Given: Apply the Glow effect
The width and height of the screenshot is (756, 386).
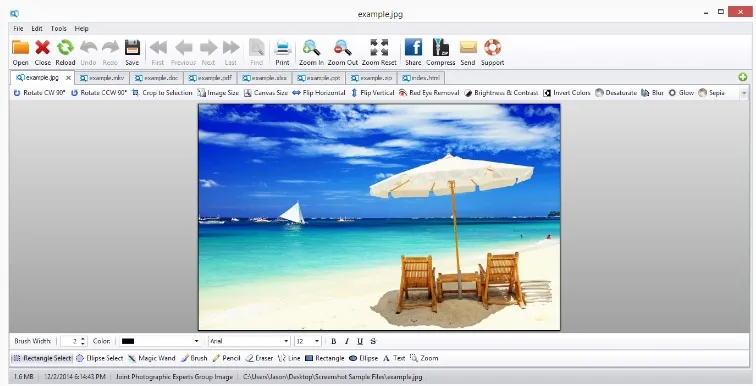Looking at the screenshot, I should coord(681,93).
